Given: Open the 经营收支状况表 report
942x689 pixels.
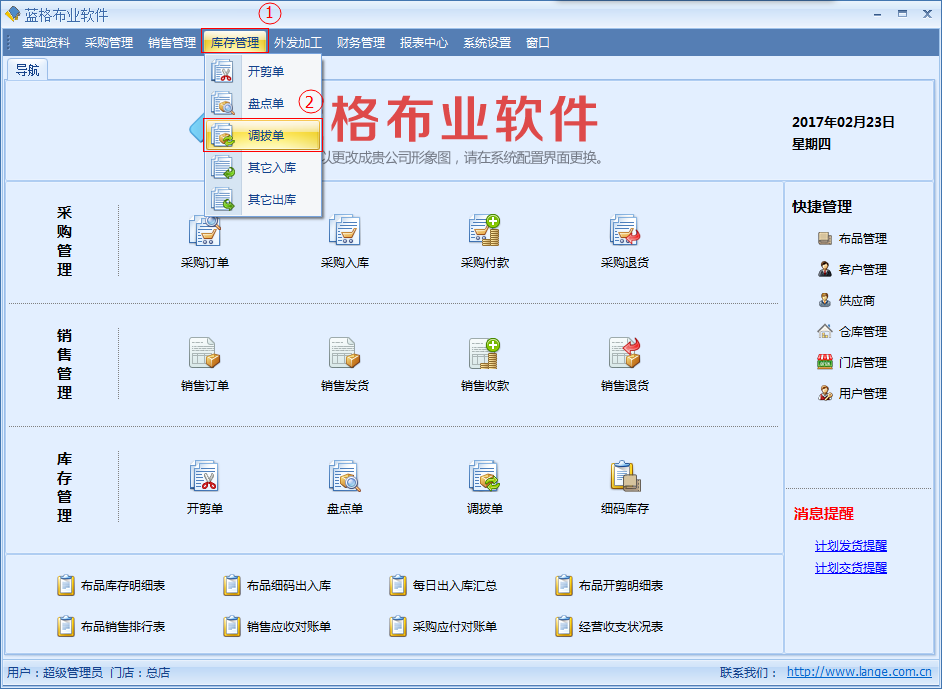Looking at the screenshot, I should coord(609,627).
